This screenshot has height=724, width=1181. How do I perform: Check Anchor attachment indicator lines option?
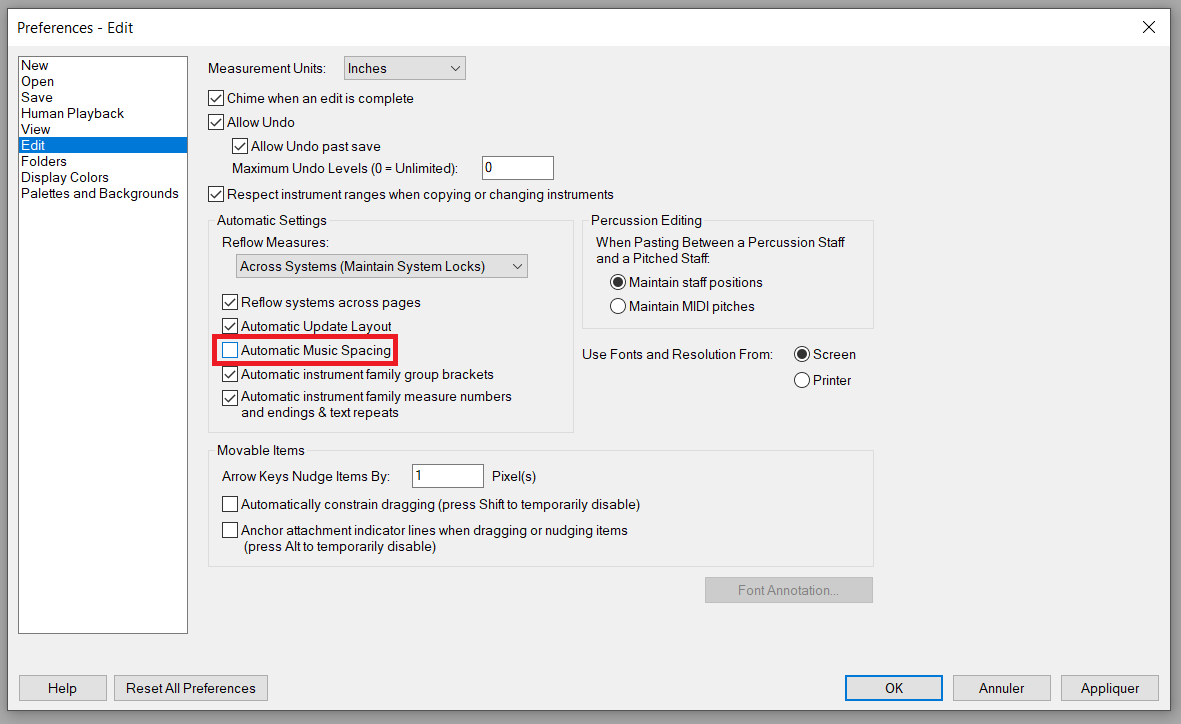230,531
